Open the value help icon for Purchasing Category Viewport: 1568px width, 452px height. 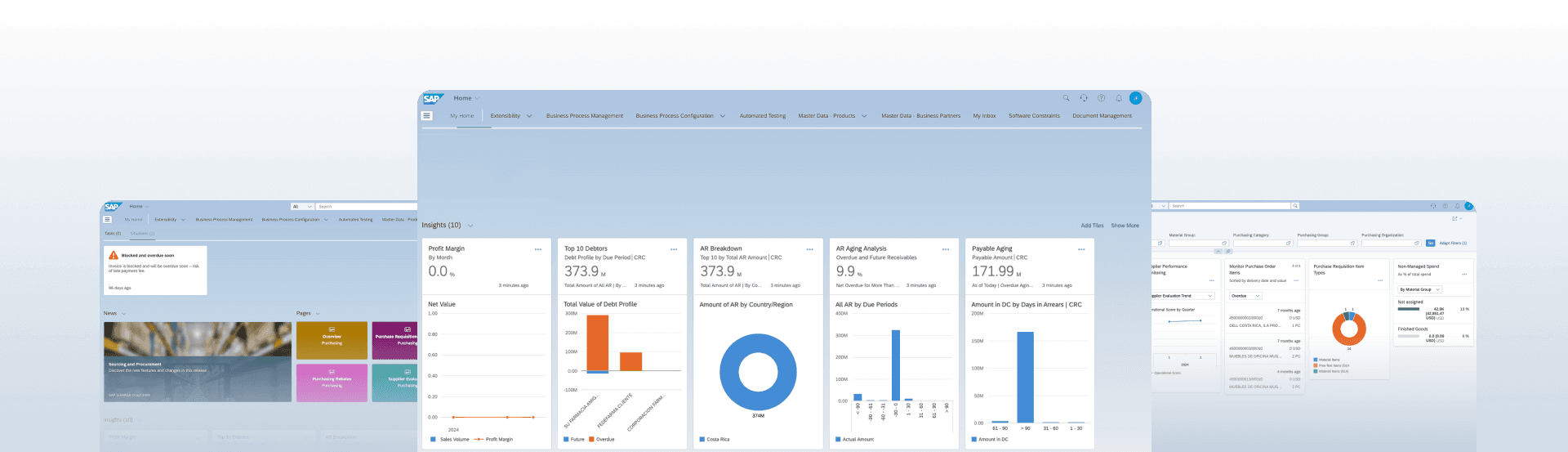(1289, 243)
